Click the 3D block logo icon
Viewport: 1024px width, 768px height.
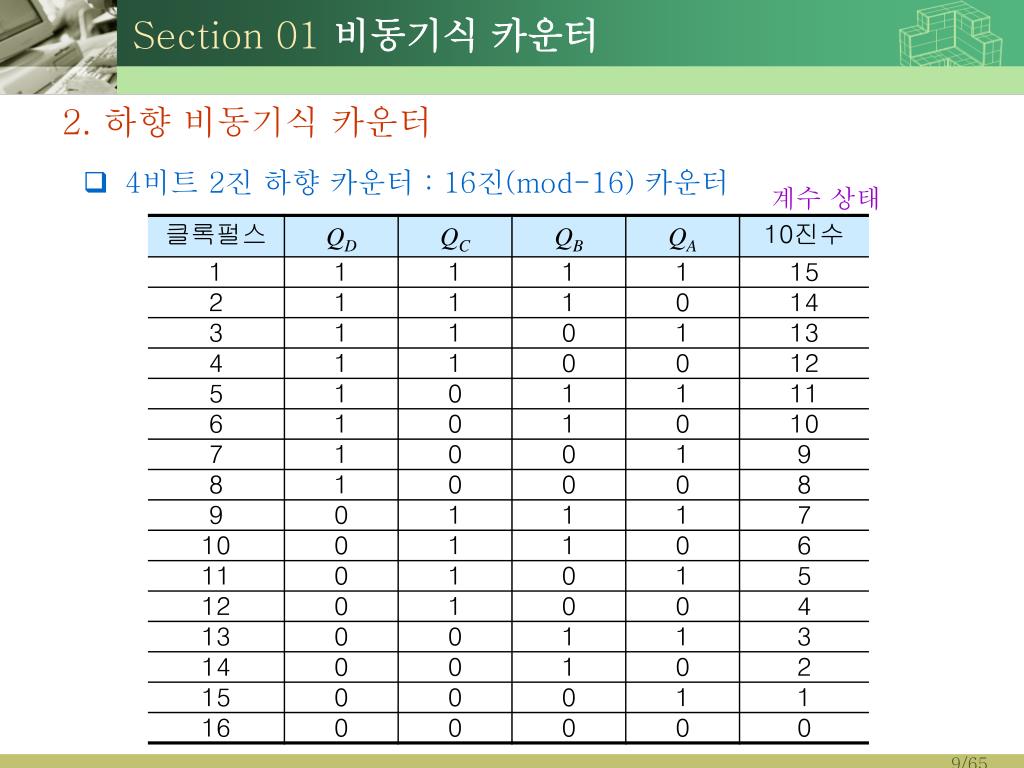pos(950,34)
